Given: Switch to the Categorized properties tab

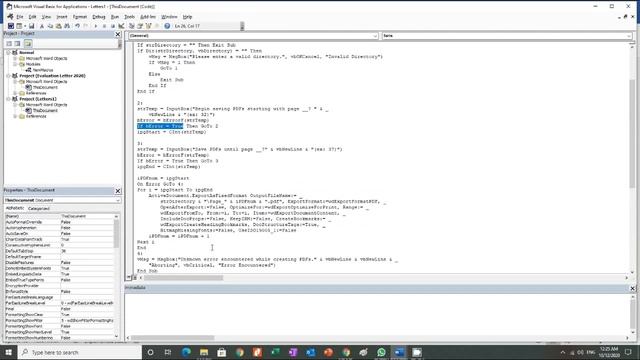Looking at the screenshot, I should tap(39, 209).
